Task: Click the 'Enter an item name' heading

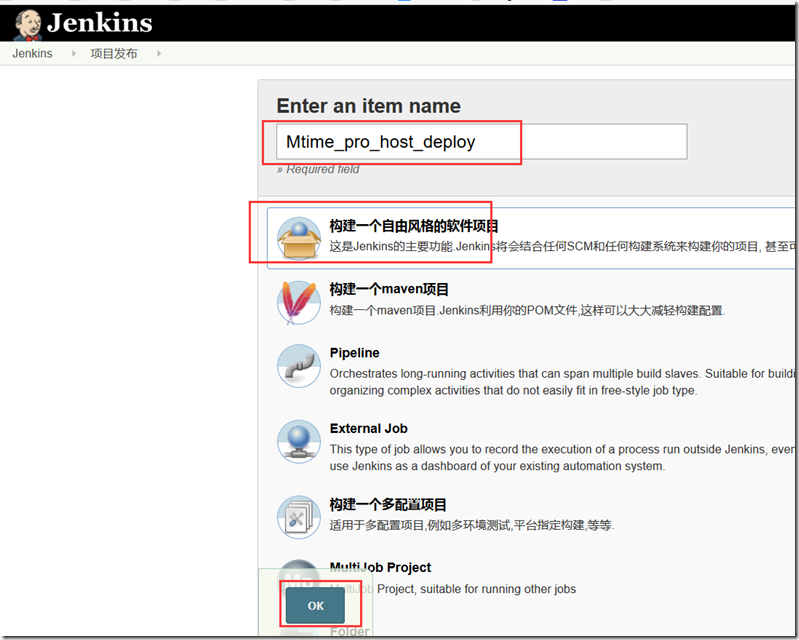Action: click(x=368, y=106)
